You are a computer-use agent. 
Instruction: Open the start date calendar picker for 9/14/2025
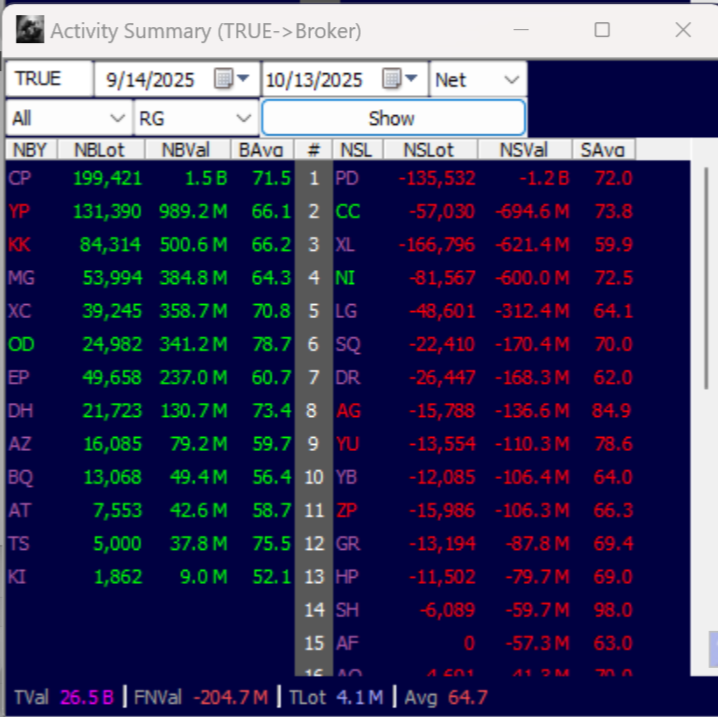(x=231, y=79)
